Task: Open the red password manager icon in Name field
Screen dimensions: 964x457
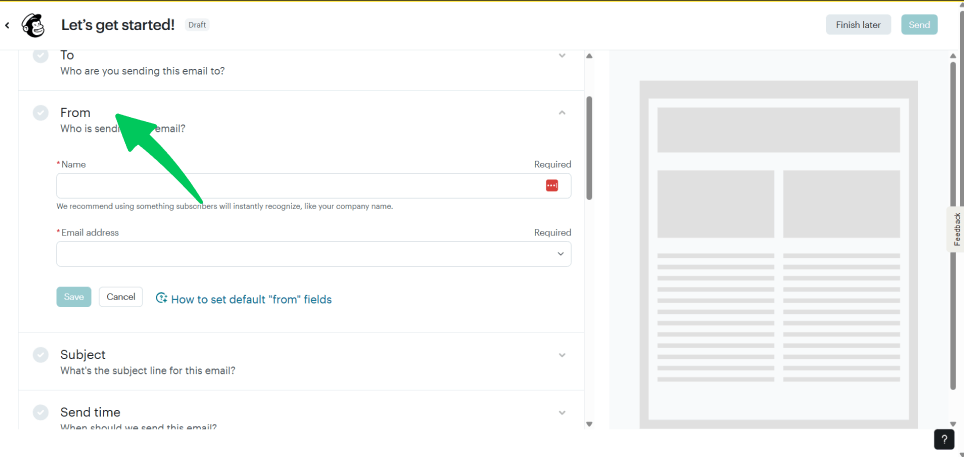Action: point(551,185)
